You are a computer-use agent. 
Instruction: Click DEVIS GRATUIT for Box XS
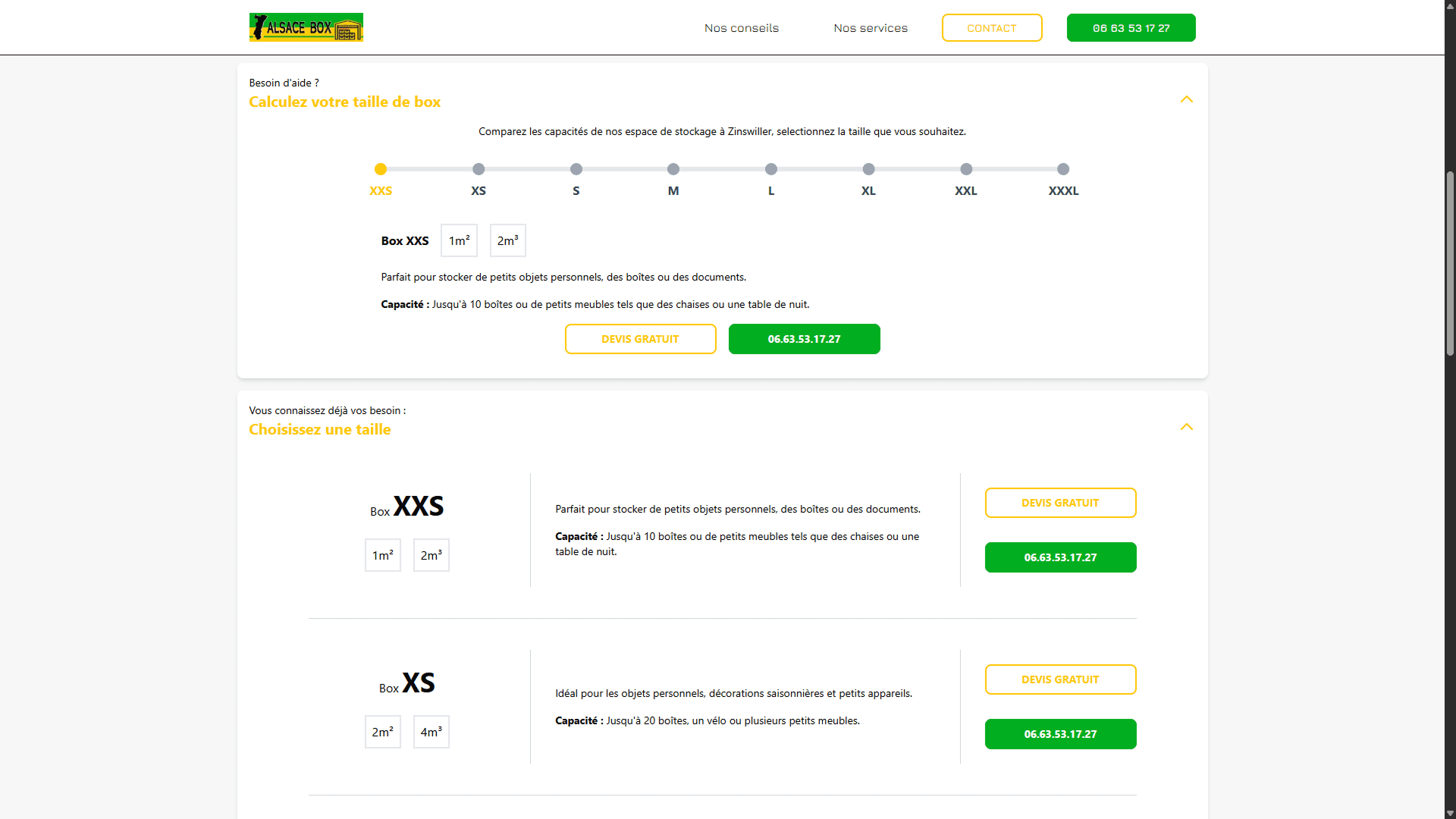point(1060,679)
